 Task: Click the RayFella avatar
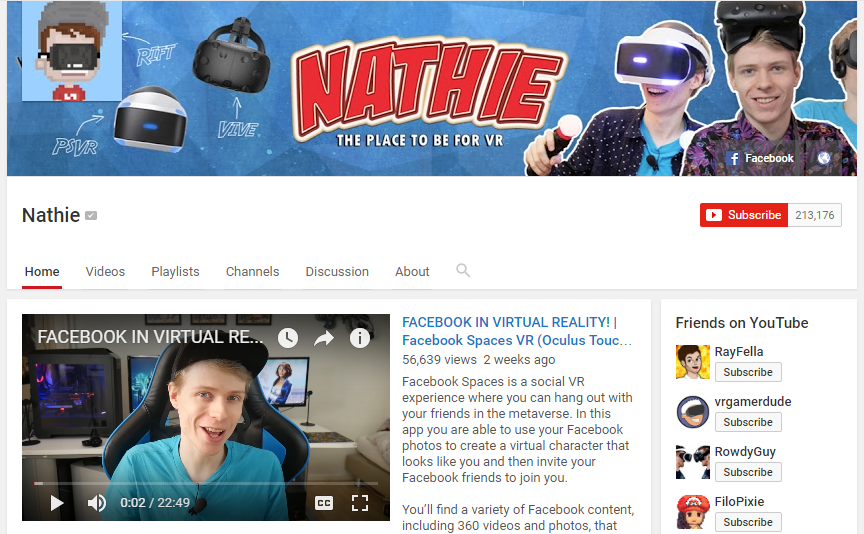pyautogui.click(x=693, y=362)
